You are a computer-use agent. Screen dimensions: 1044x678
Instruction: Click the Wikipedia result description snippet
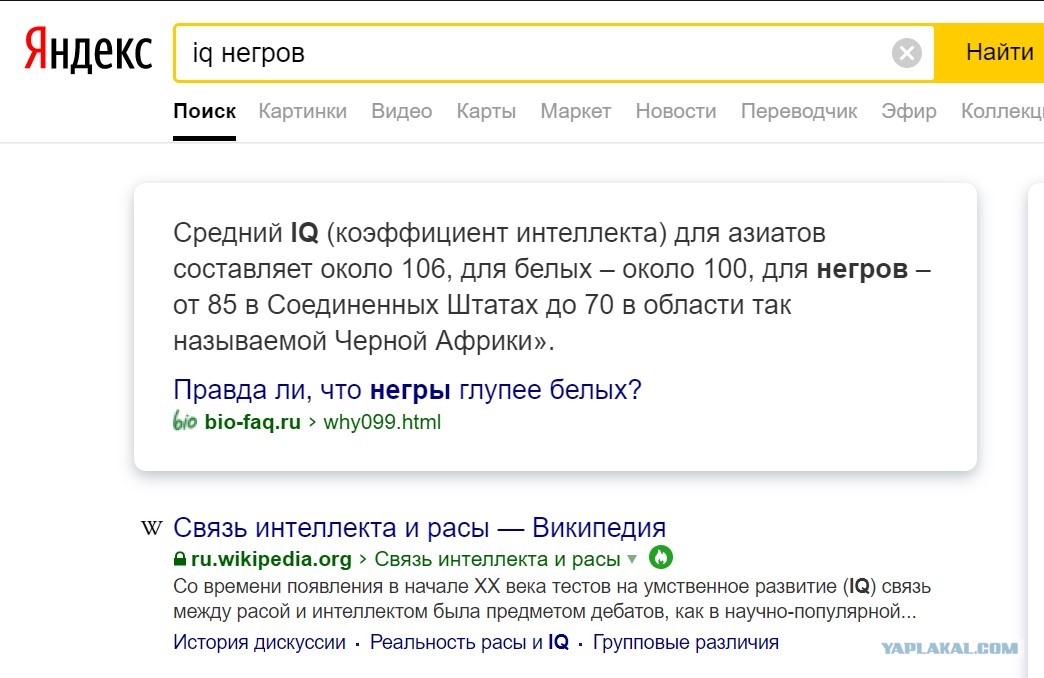[552, 599]
